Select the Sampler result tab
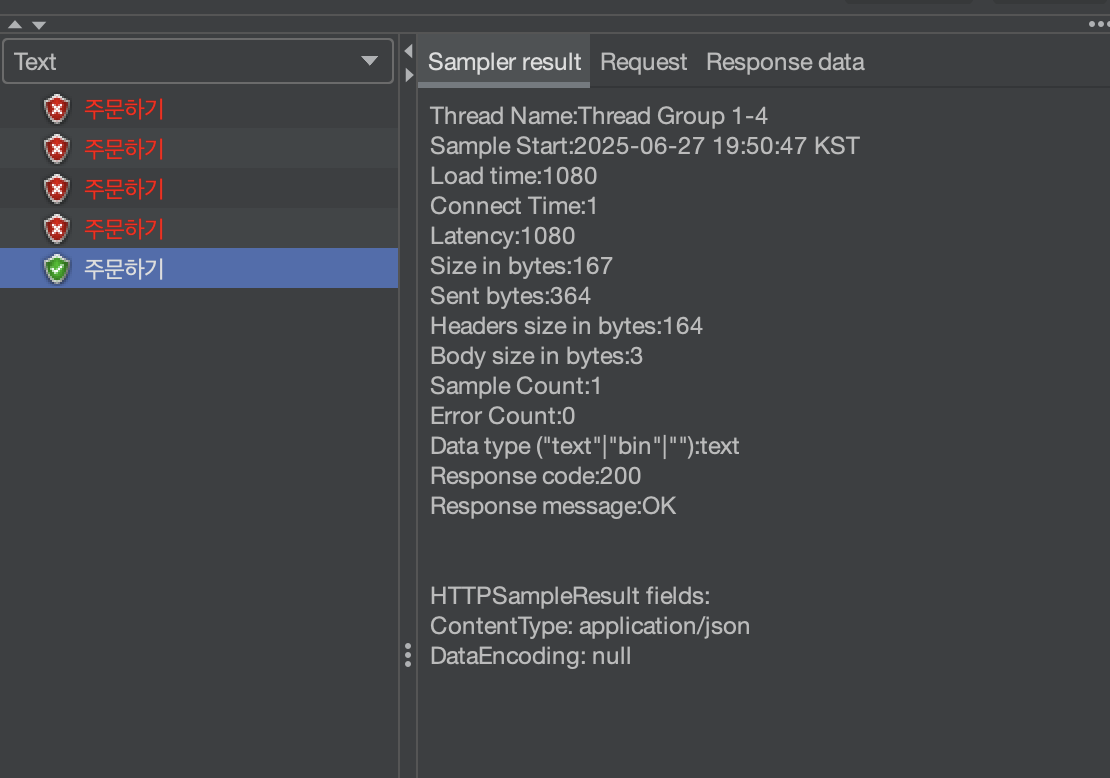This screenshot has width=1110, height=778. point(504,62)
